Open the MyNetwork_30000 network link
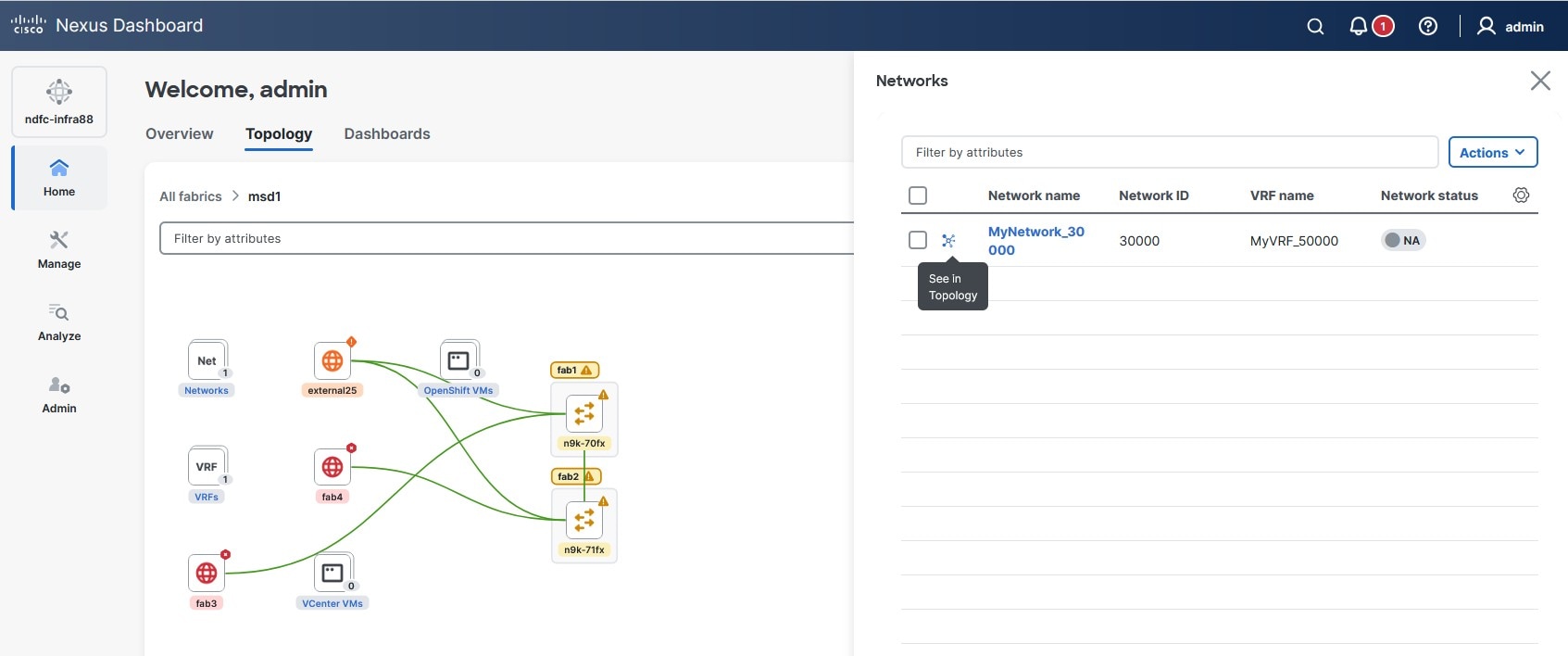Image resolution: width=1568 pixels, height=656 pixels. coord(1036,241)
